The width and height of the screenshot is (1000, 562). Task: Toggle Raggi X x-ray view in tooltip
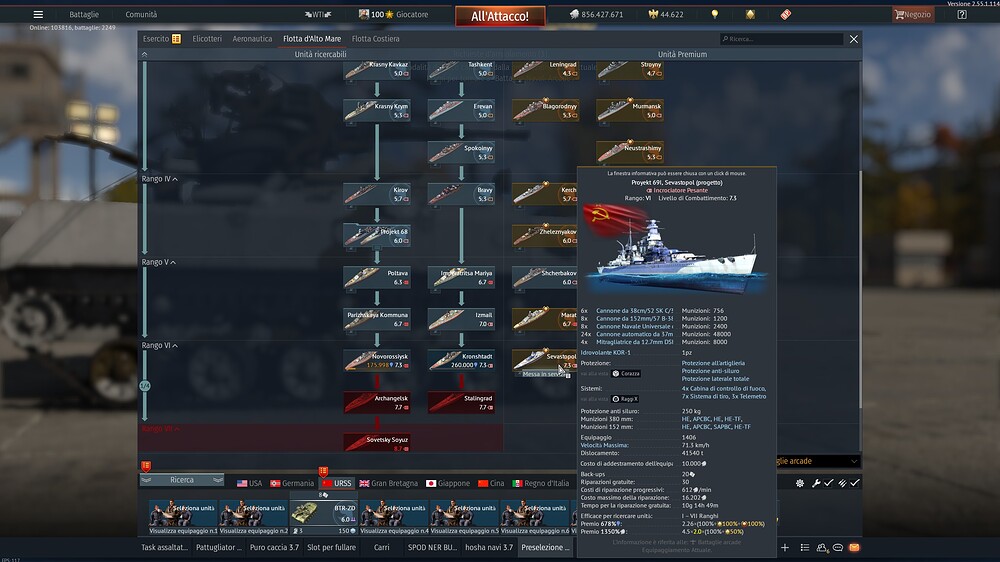(625, 399)
